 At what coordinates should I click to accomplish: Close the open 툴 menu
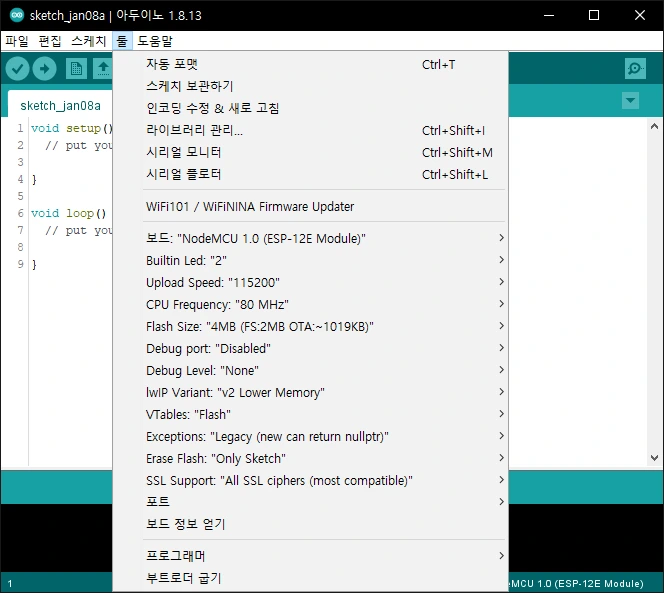coord(122,41)
